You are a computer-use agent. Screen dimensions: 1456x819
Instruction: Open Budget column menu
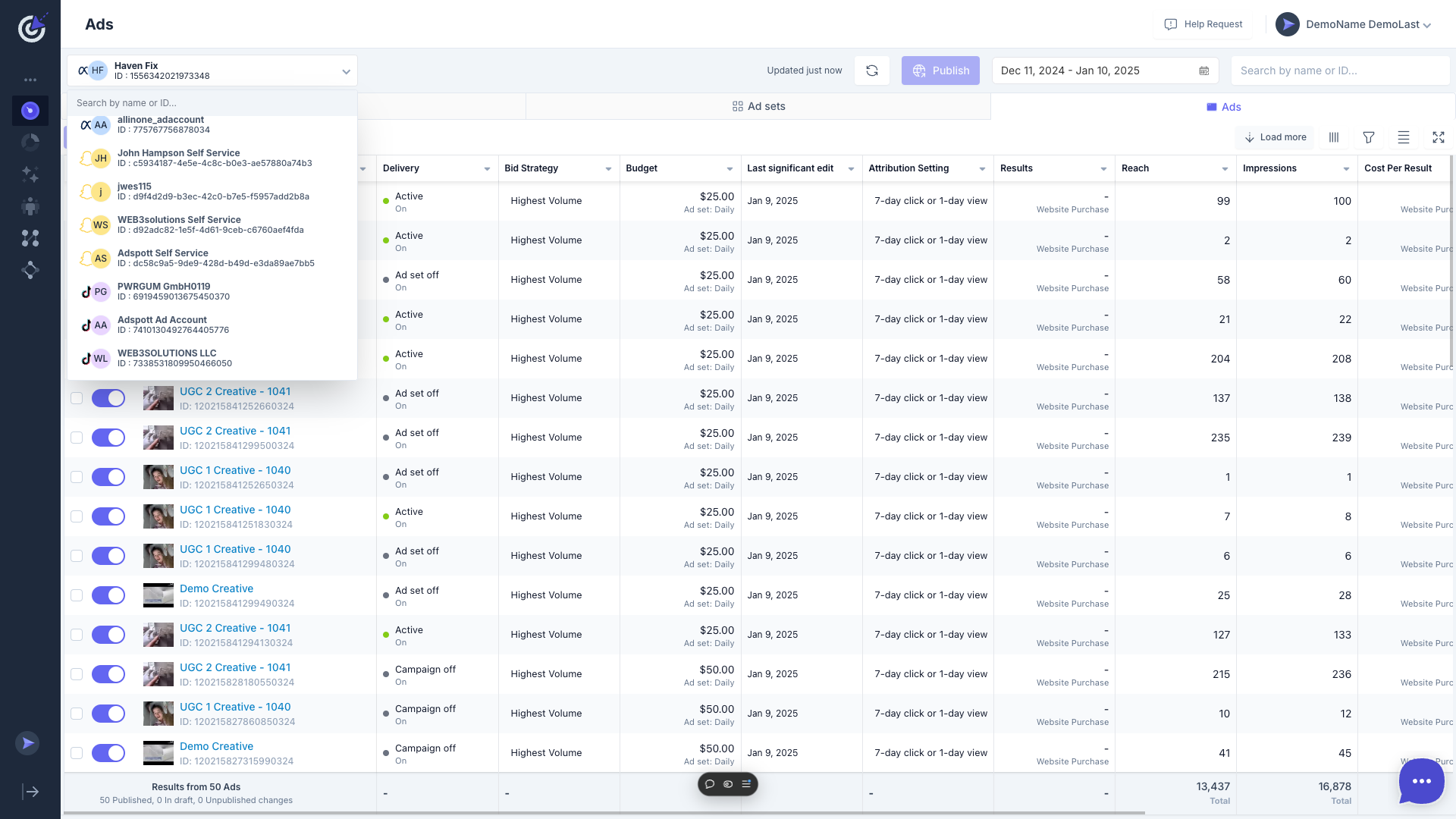pyautogui.click(x=730, y=168)
